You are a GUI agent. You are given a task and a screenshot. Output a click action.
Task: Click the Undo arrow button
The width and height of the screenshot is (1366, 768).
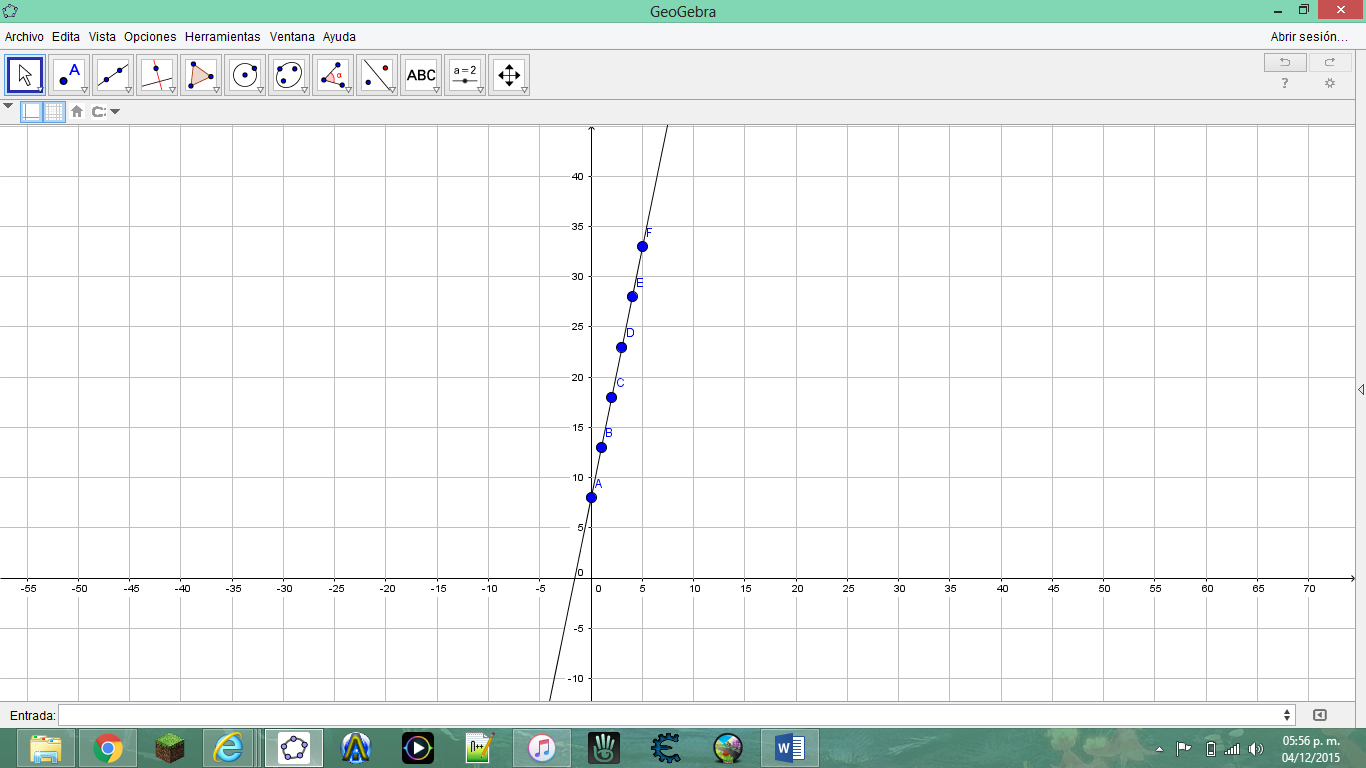[1285, 62]
